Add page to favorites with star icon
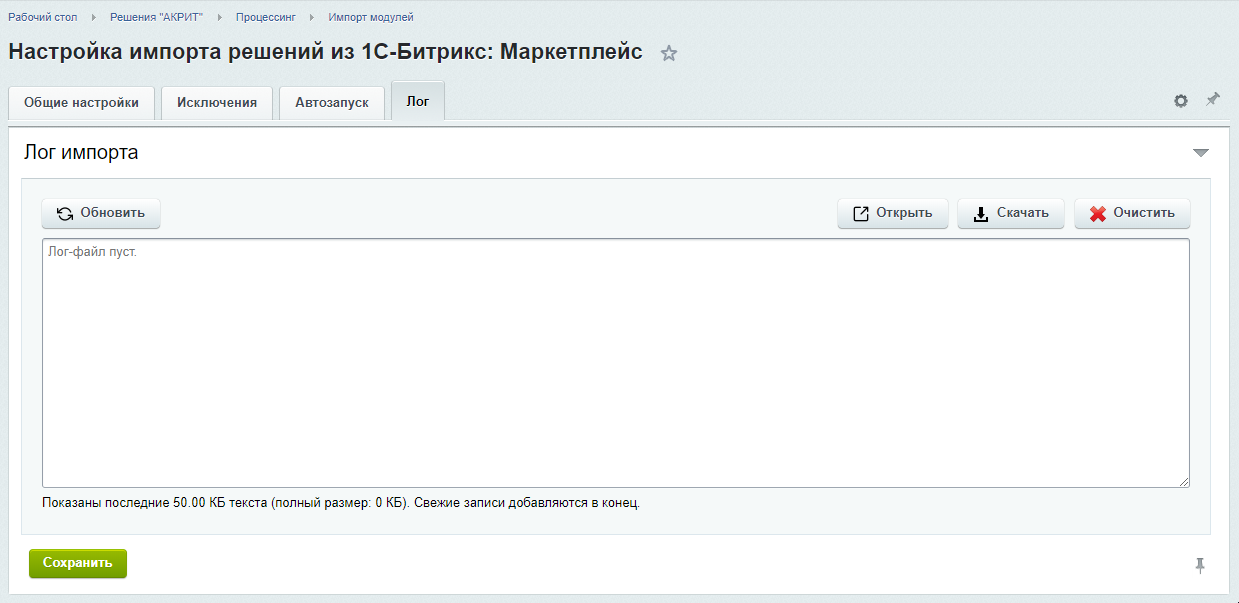 tap(669, 54)
